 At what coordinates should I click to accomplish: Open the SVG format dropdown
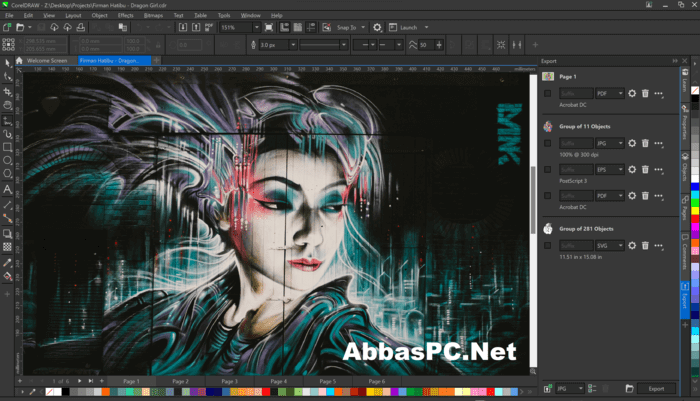click(610, 246)
